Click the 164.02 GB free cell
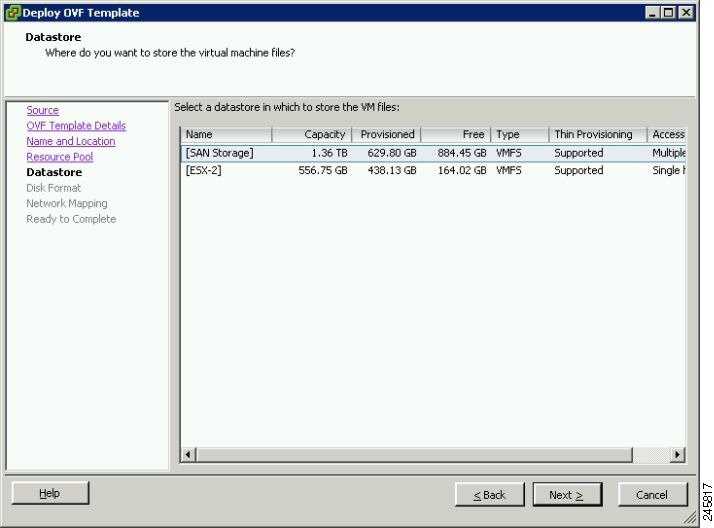This screenshot has height=528, width=714. [462, 170]
